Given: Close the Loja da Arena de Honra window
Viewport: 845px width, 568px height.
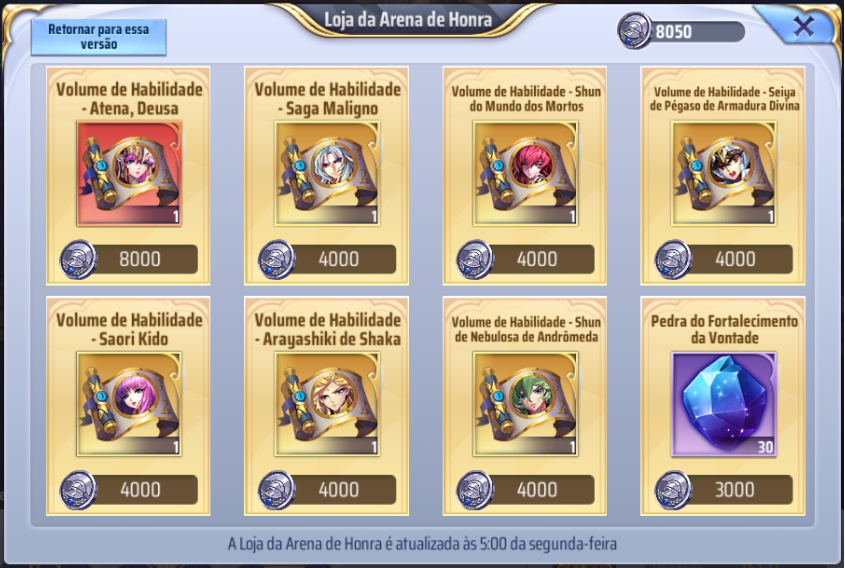Looking at the screenshot, I should (x=803, y=26).
